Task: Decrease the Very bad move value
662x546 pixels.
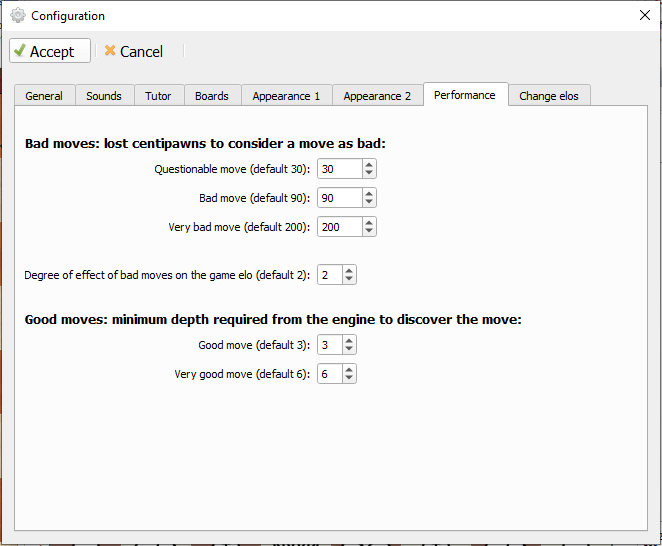Action: (369, 231)
